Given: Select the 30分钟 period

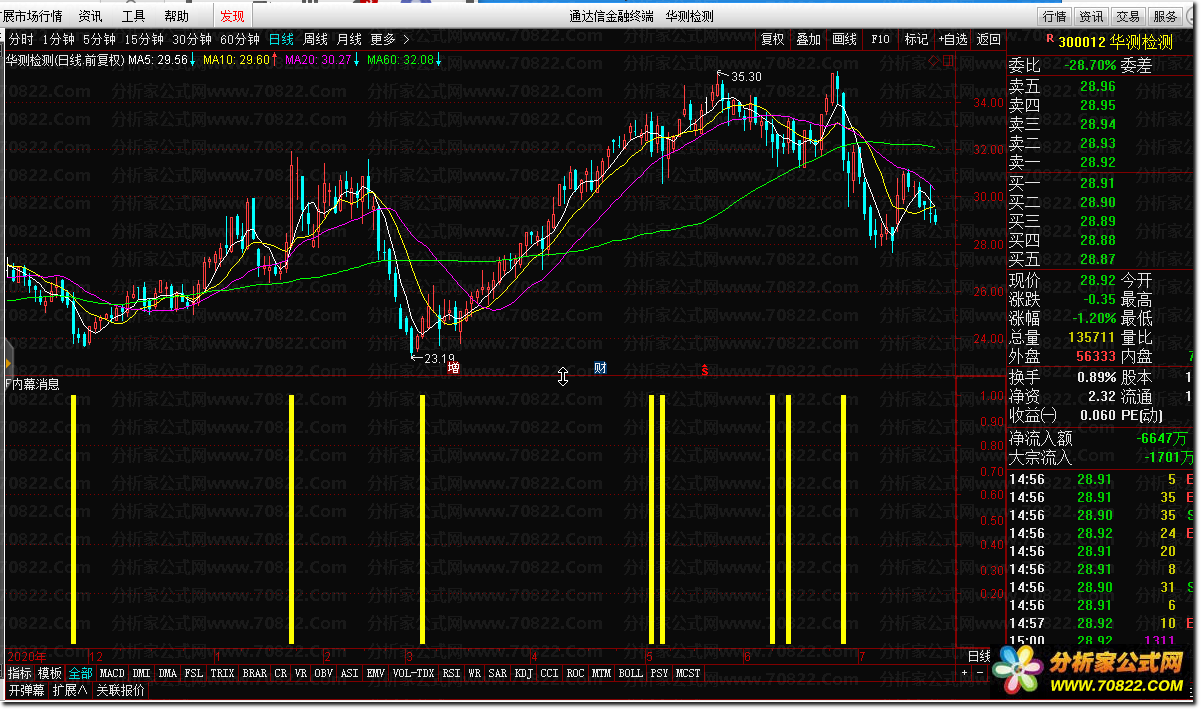Looking at the screenshot, I should [x=192, y=39].
